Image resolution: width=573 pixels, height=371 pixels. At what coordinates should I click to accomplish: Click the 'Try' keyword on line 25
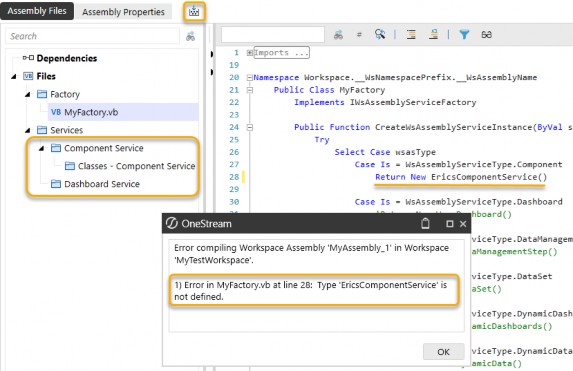[322, 140]
